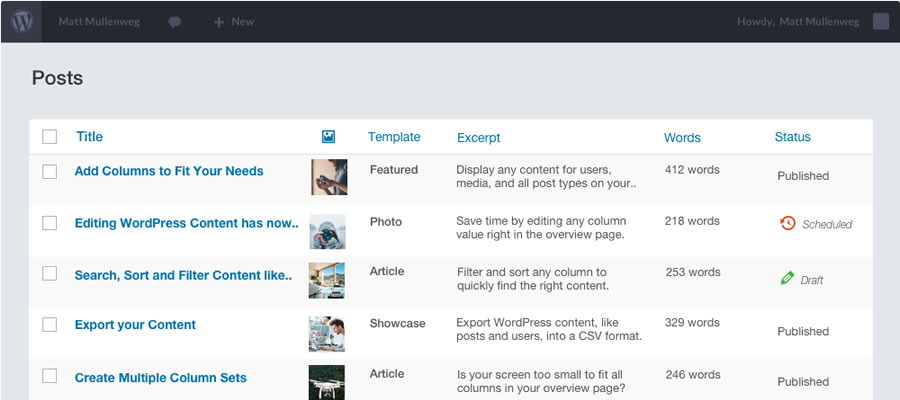Open 'Editing WordPress Content has now..' post
This screenshot has height=400, width=900.
186,224
